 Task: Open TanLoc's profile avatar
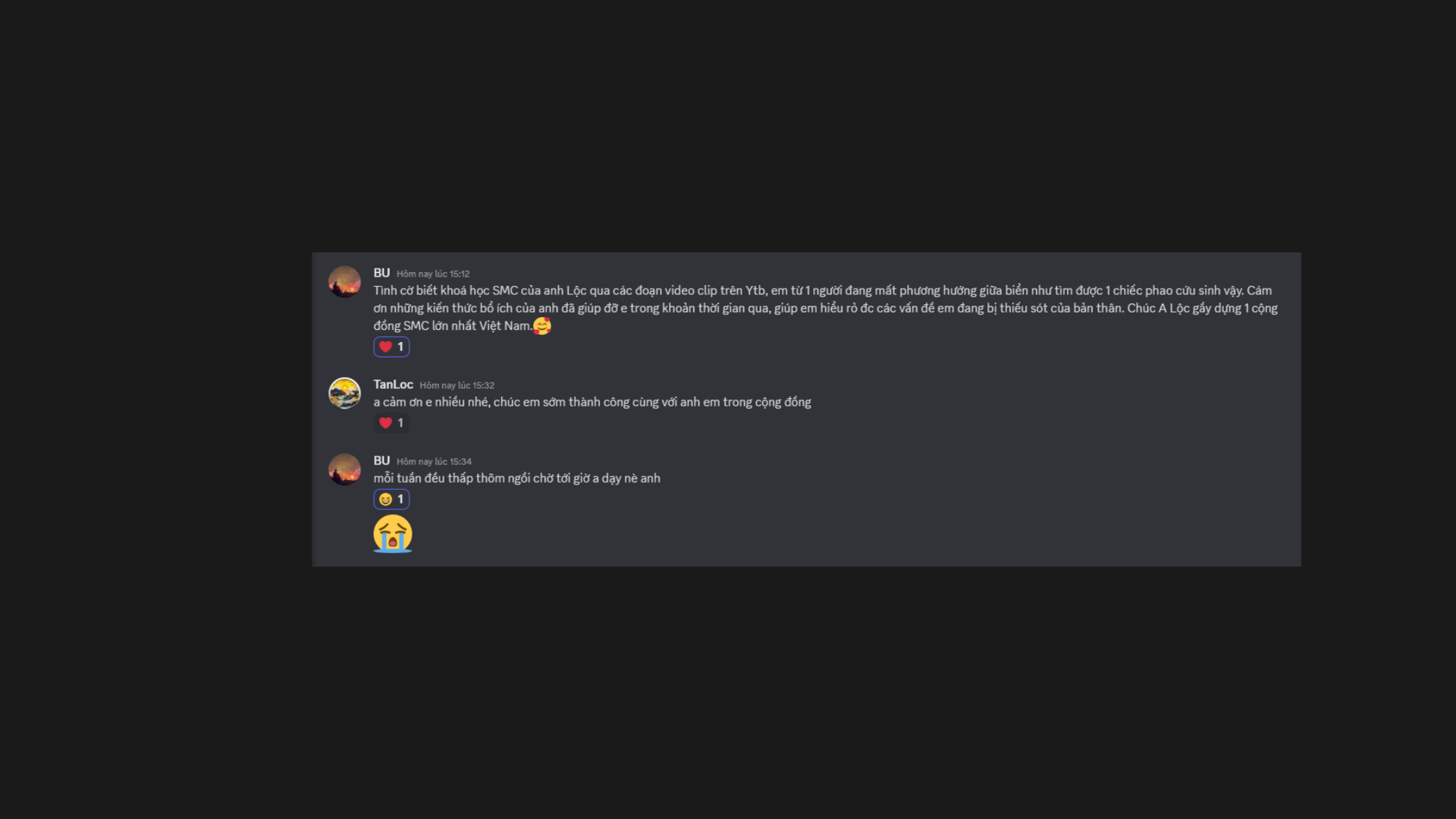[x=344, y=393]
